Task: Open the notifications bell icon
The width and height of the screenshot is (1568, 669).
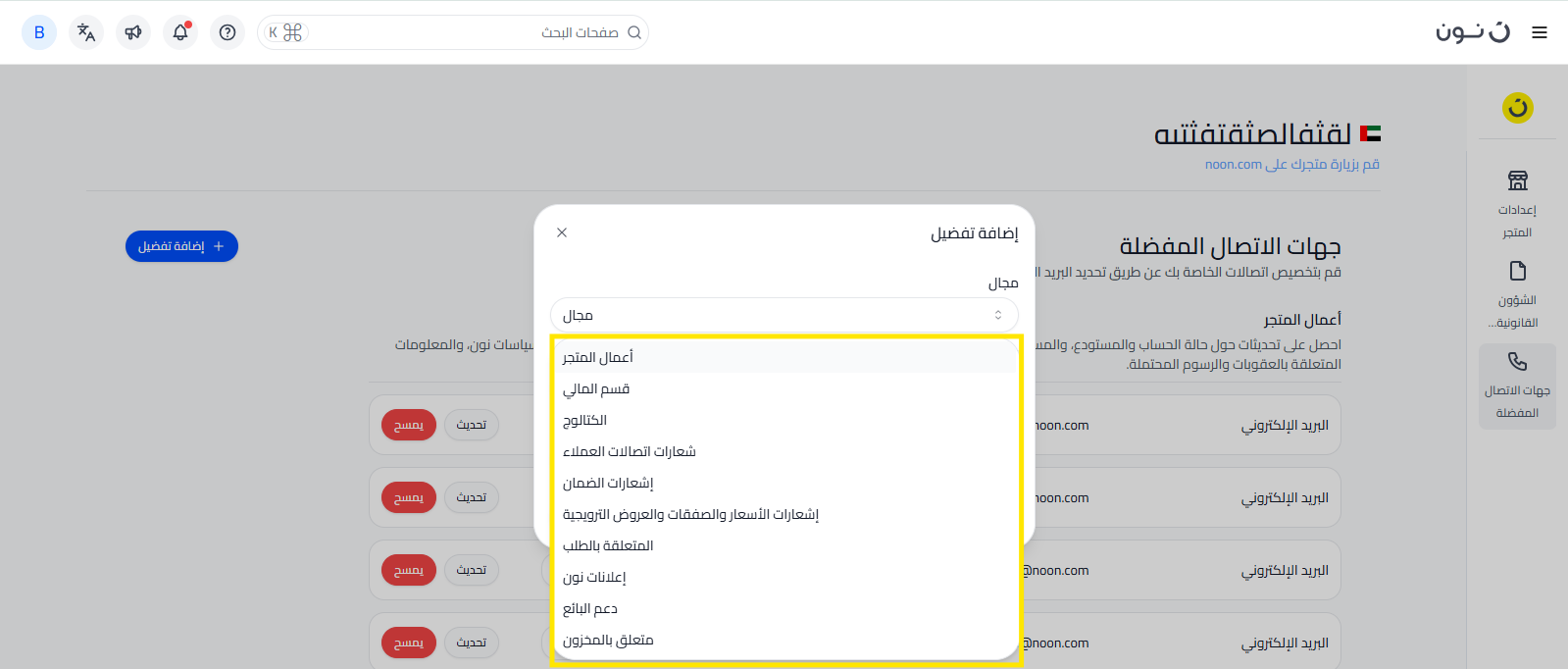Action: point(180,32)
